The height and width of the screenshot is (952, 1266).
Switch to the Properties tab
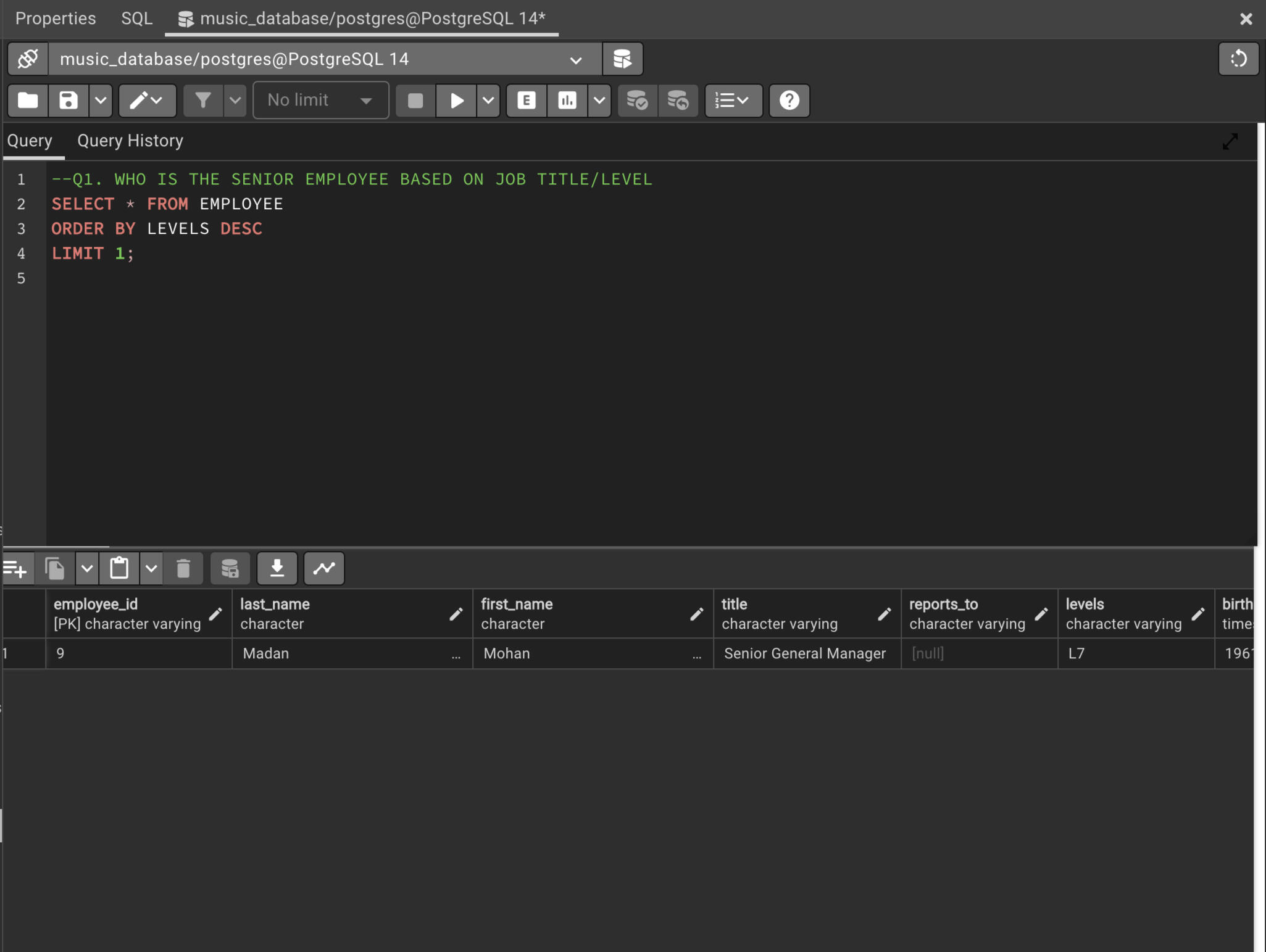point(56,18)
